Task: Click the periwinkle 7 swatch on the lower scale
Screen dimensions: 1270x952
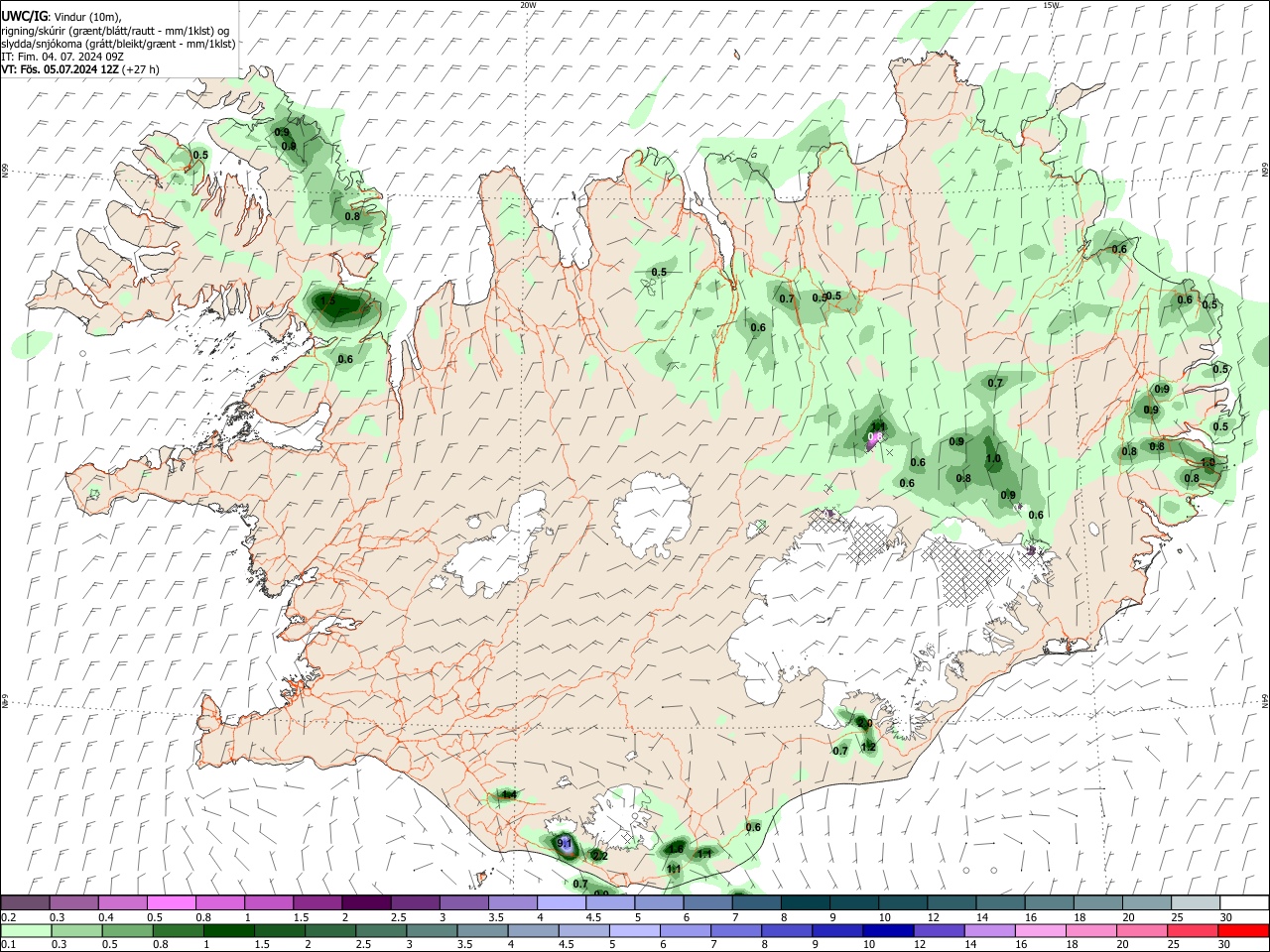Action: (x=735, y=930)
